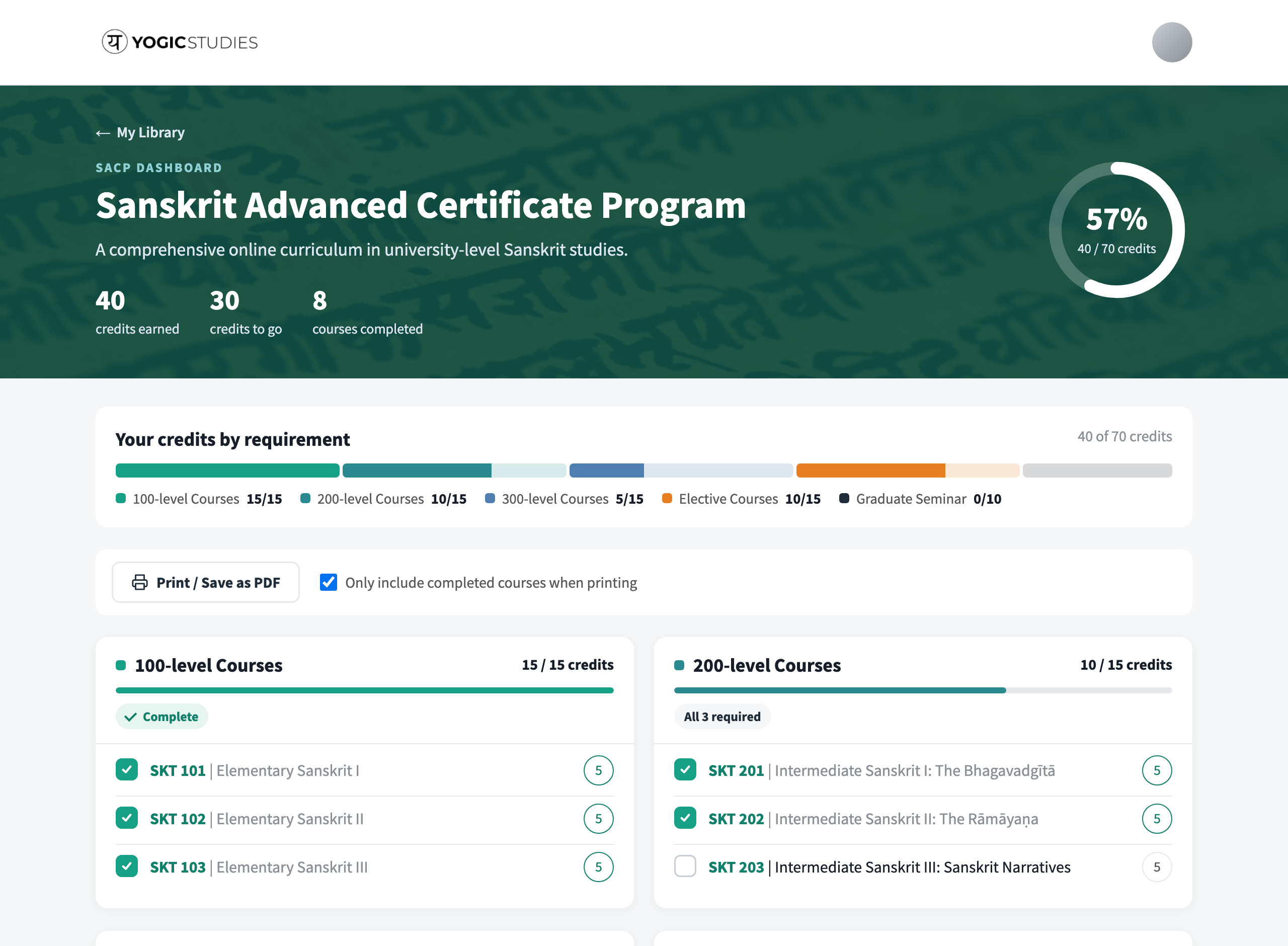
Task: Click the 100-level Courses legend dot
Action: tap(121, 498)
